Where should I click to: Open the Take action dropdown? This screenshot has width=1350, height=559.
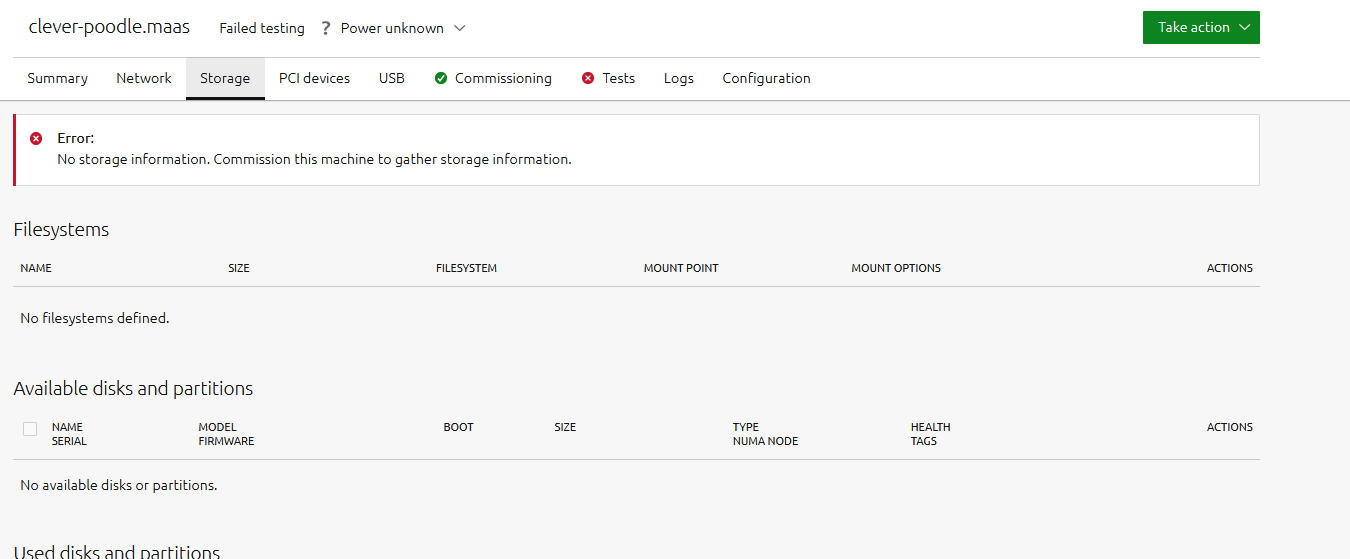1200,28
